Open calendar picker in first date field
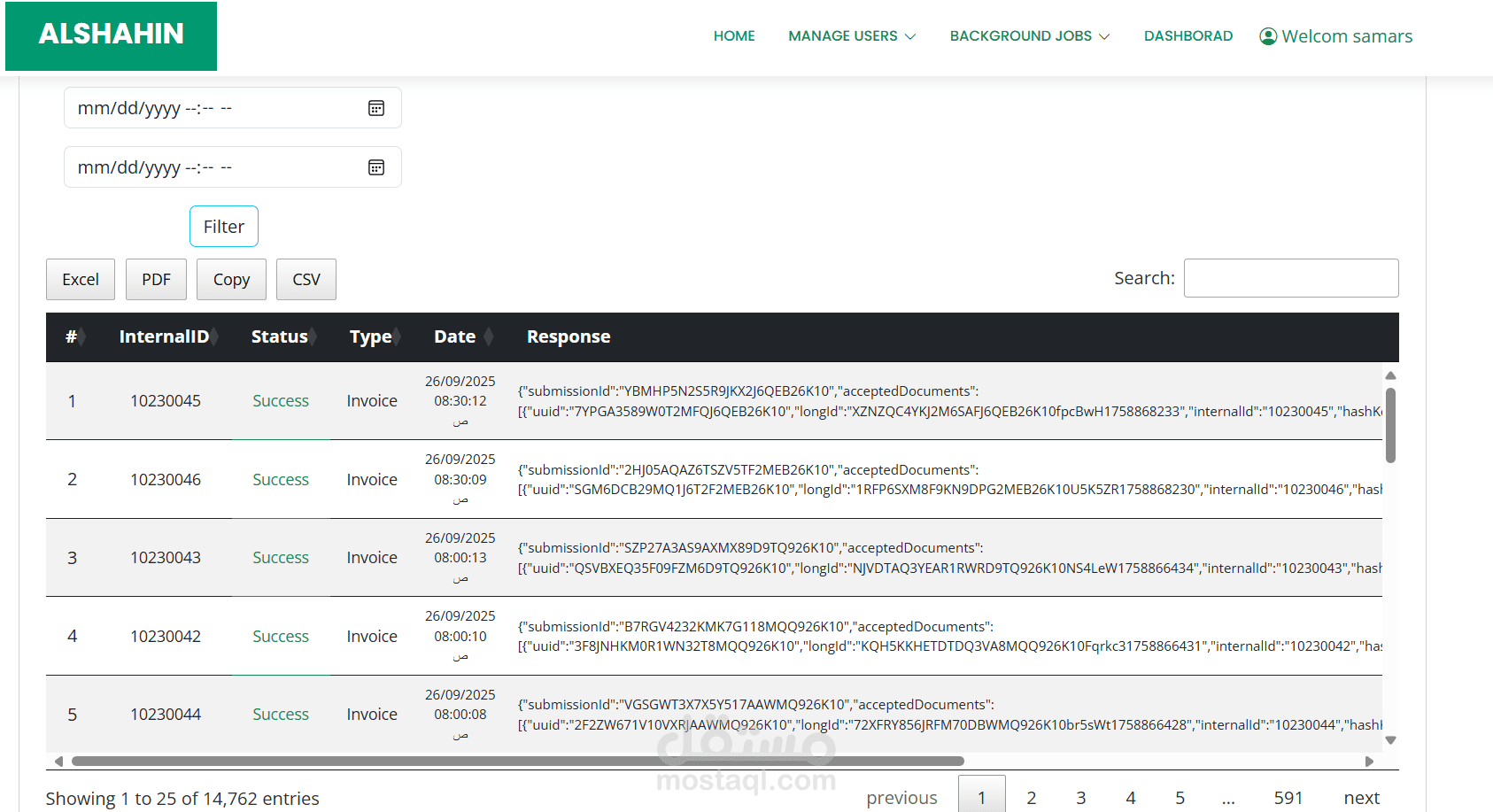Viewport: 1493px width, 812px height. pos(376,108)
